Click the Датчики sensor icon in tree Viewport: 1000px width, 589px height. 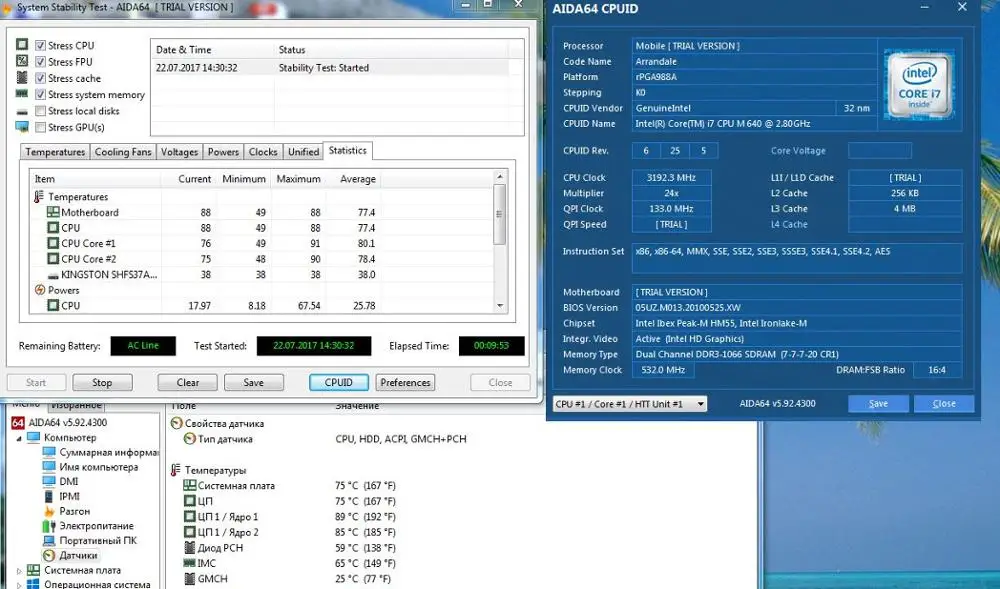(49, 556)
